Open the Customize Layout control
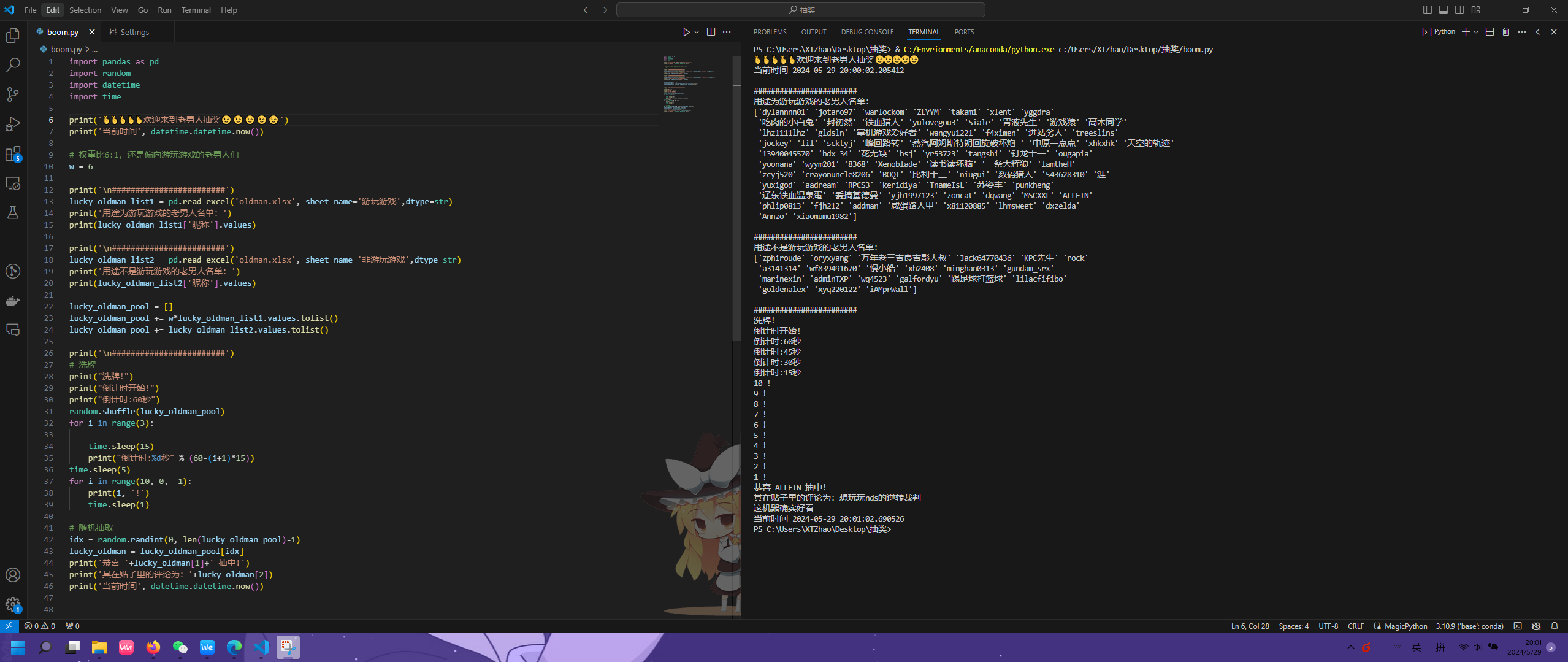1568x662 pixels. click(x=1476, y=10)
